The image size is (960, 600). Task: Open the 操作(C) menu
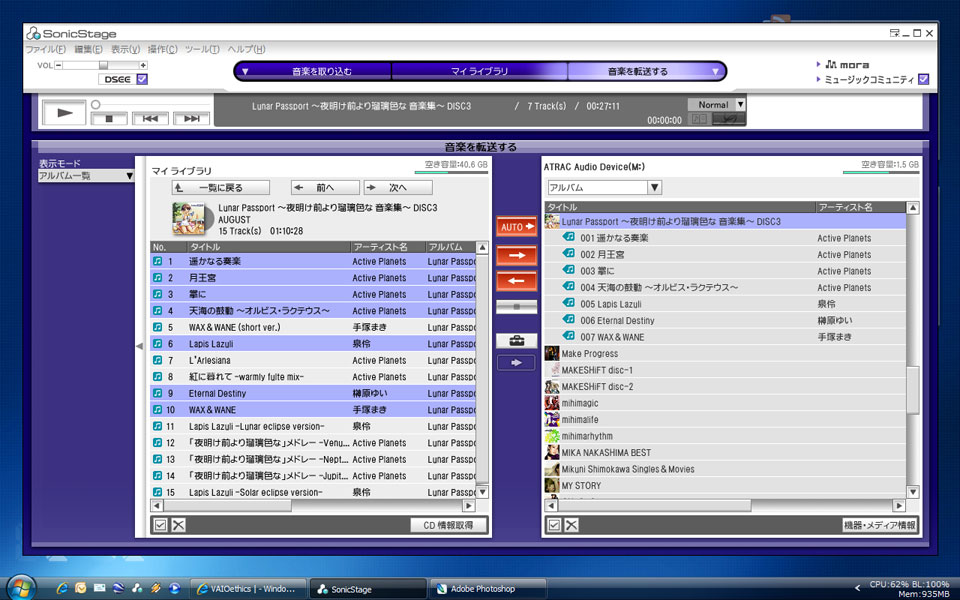point(163,50)
